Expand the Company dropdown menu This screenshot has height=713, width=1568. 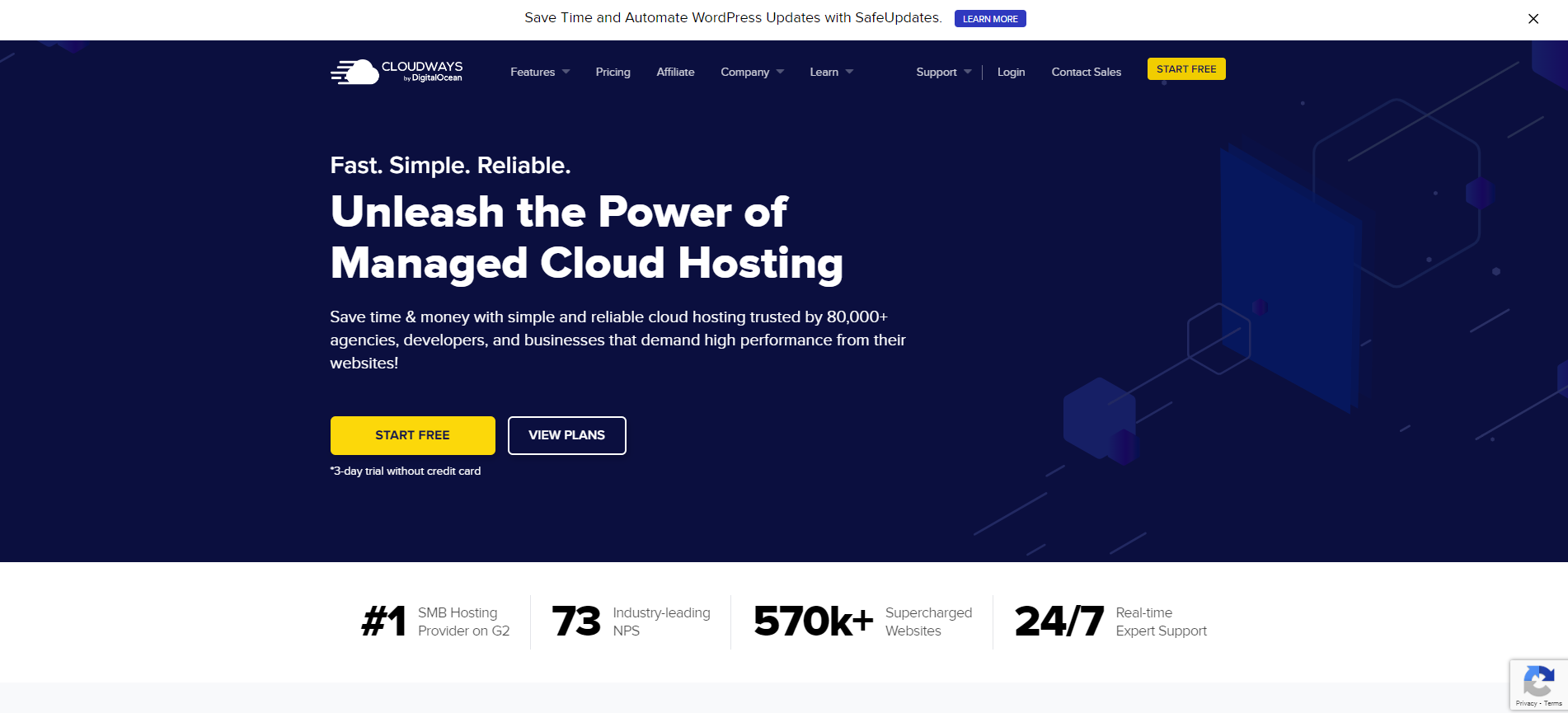coord(752,72)
